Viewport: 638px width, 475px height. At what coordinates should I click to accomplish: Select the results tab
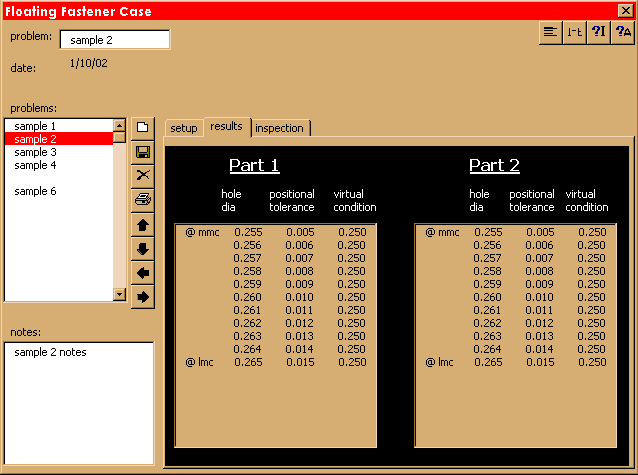coord(226,127)
